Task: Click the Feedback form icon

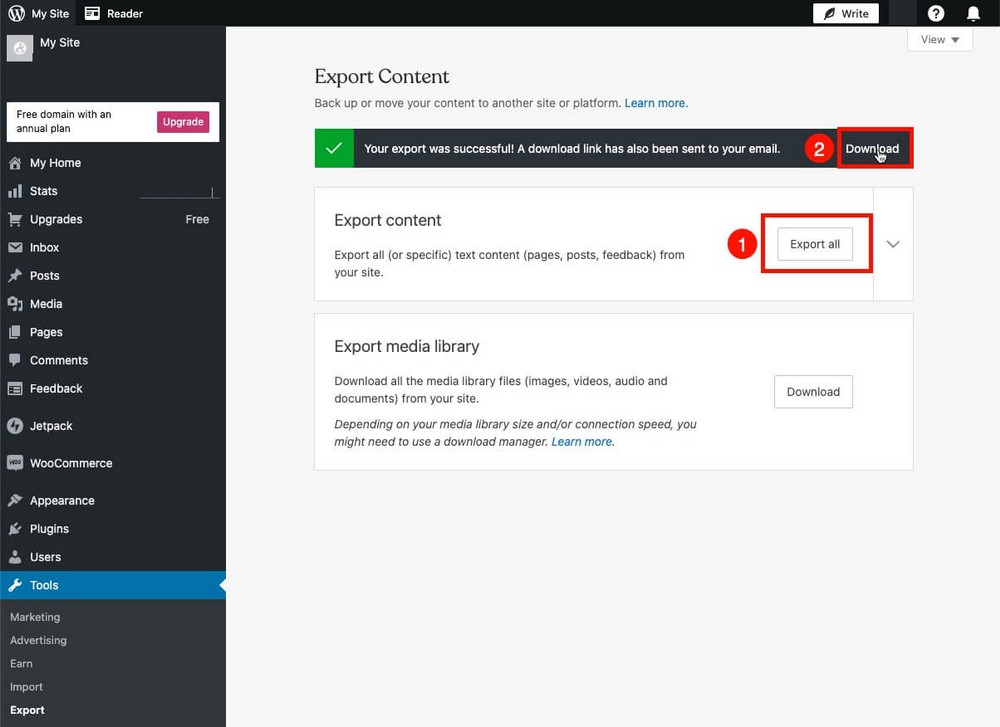Action: (x=15, y=388)
